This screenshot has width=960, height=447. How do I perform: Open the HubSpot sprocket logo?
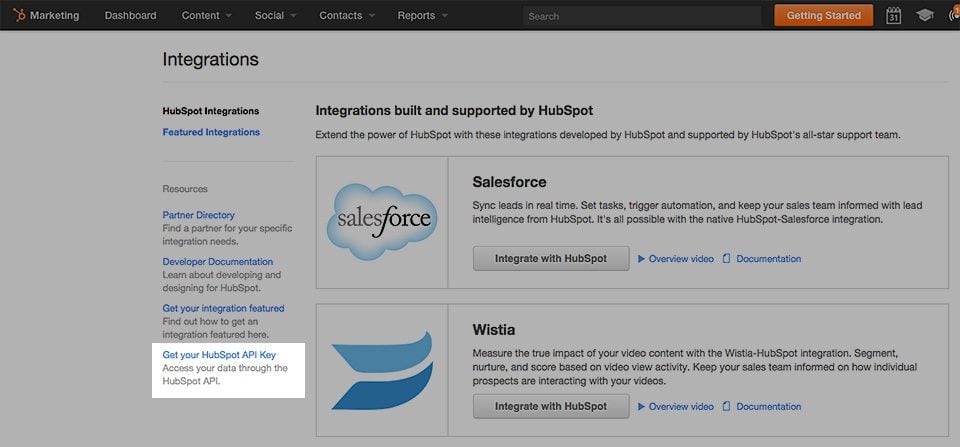[x=19, y=15]
